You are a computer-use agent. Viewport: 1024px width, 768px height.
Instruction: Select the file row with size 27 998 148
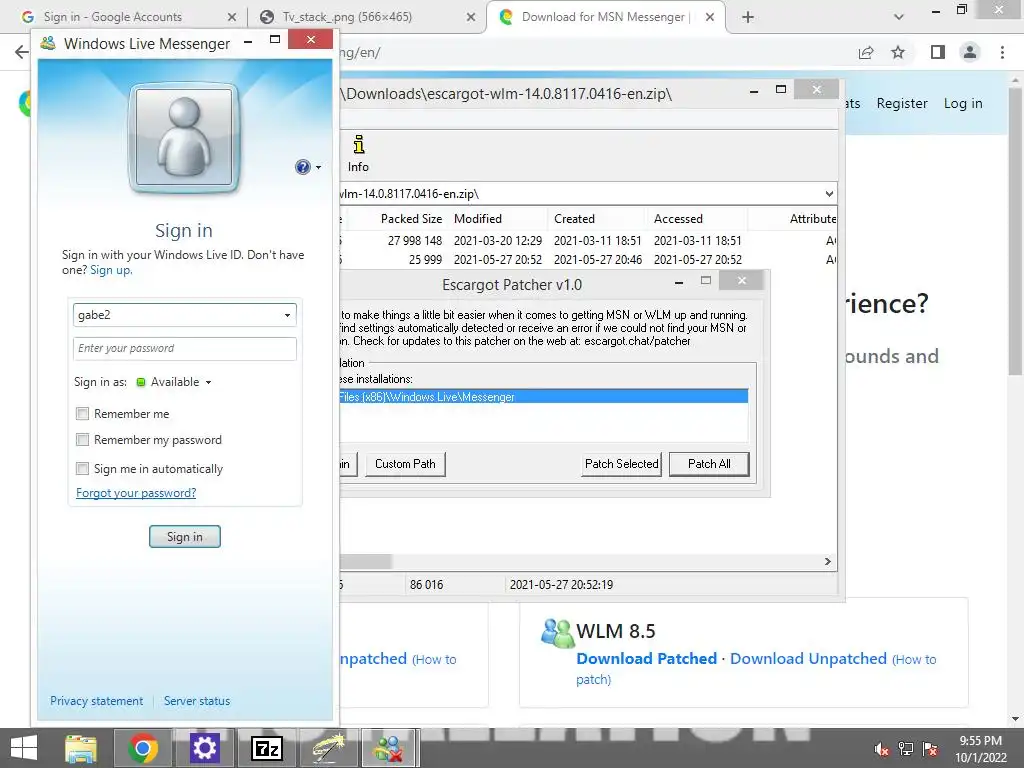pos(588,241)
